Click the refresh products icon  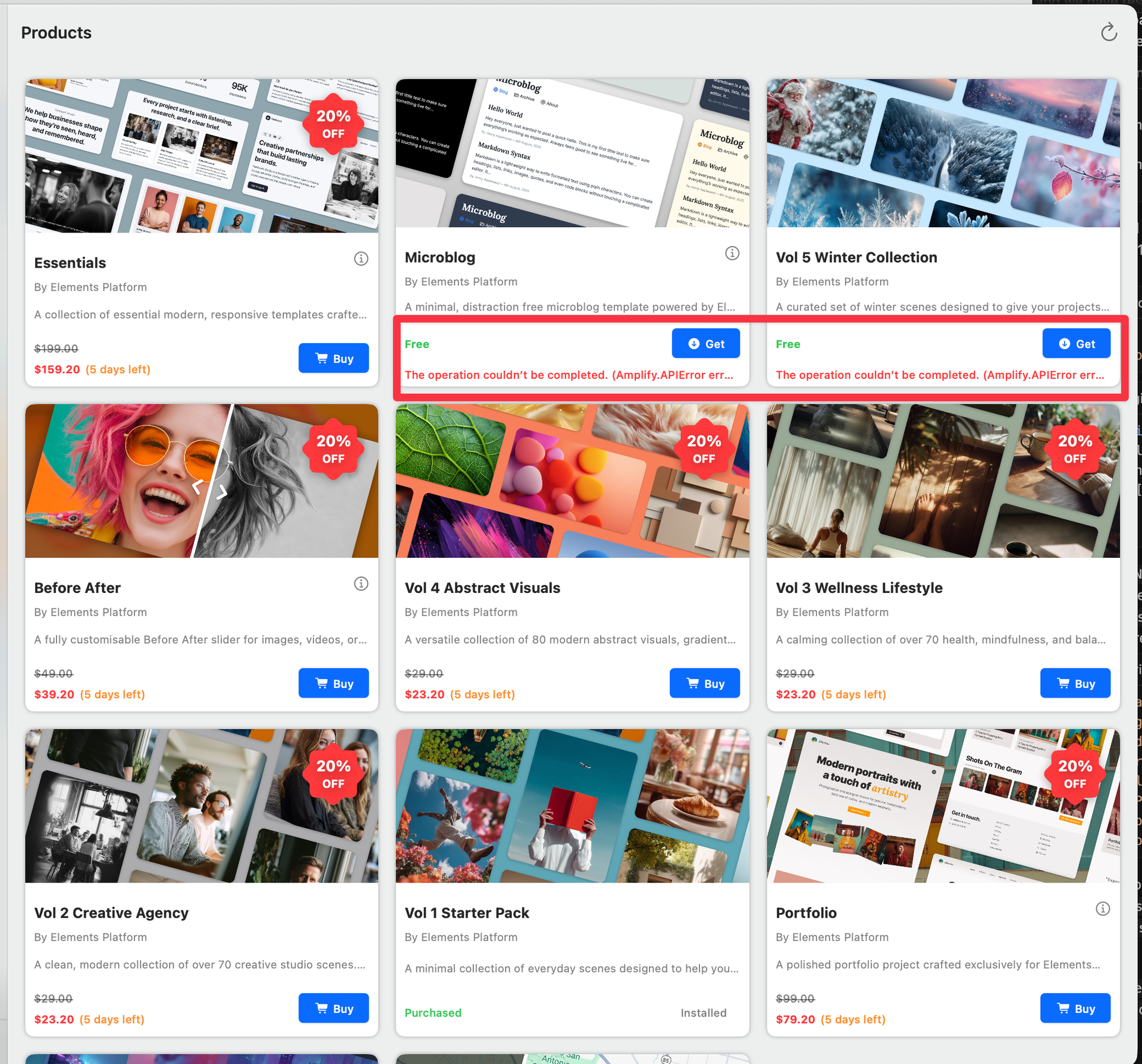pos(1108,32)
